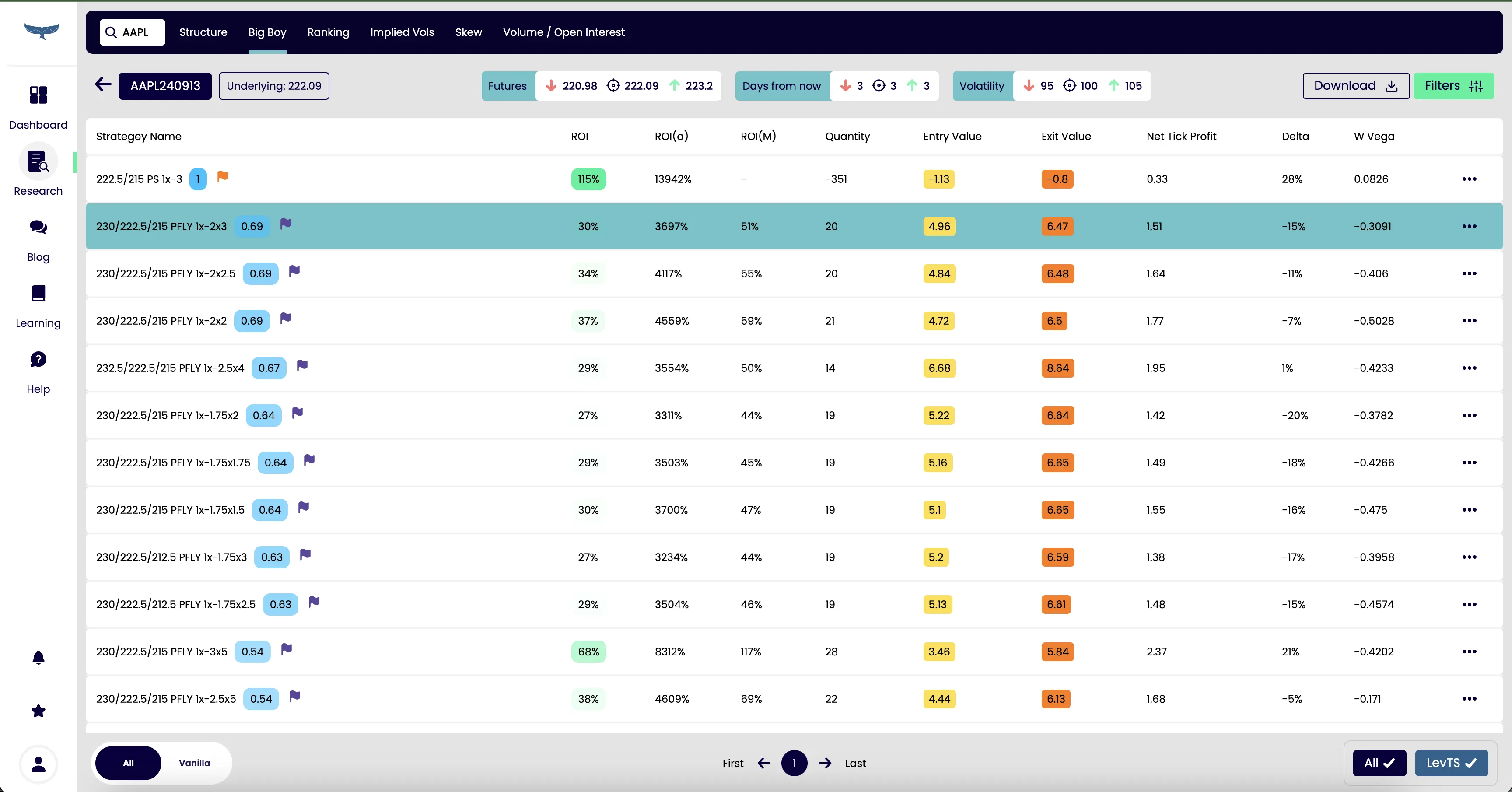This screenshot has height=792, width=1512.
Task: Click the Learning book icon
Action: tap(38, 293)
